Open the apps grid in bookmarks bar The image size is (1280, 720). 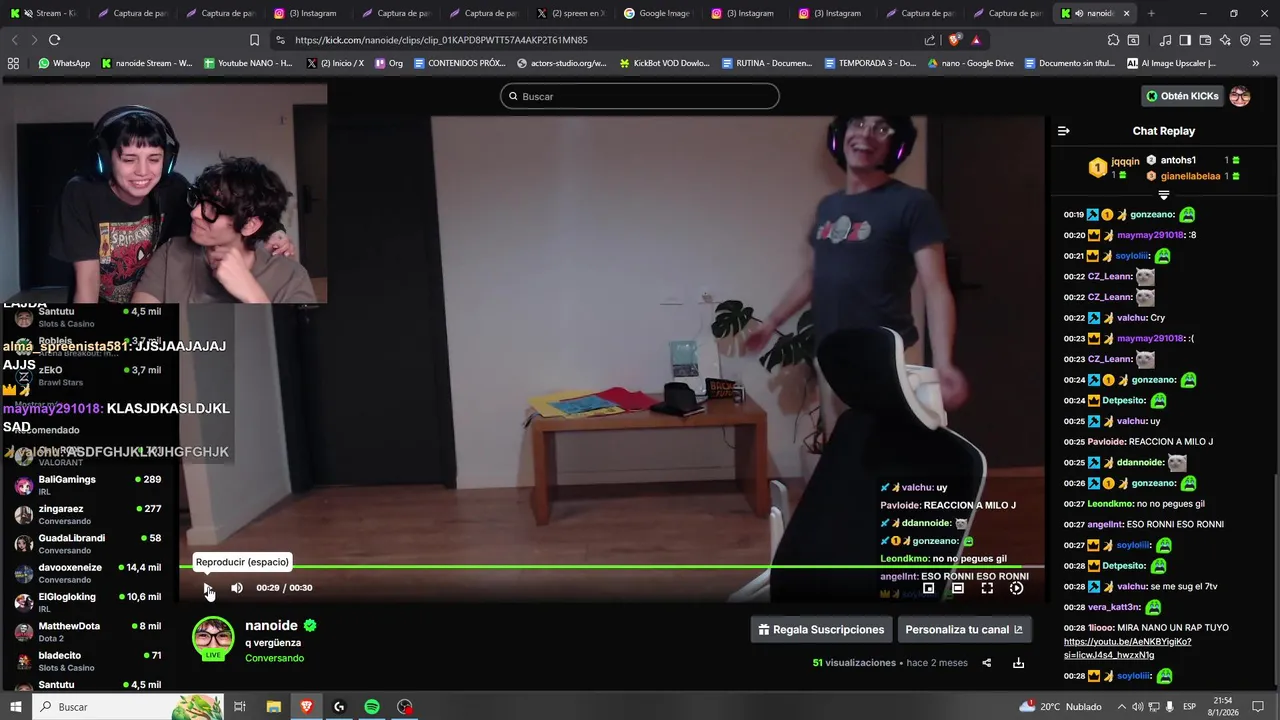[x=13, y=63]
